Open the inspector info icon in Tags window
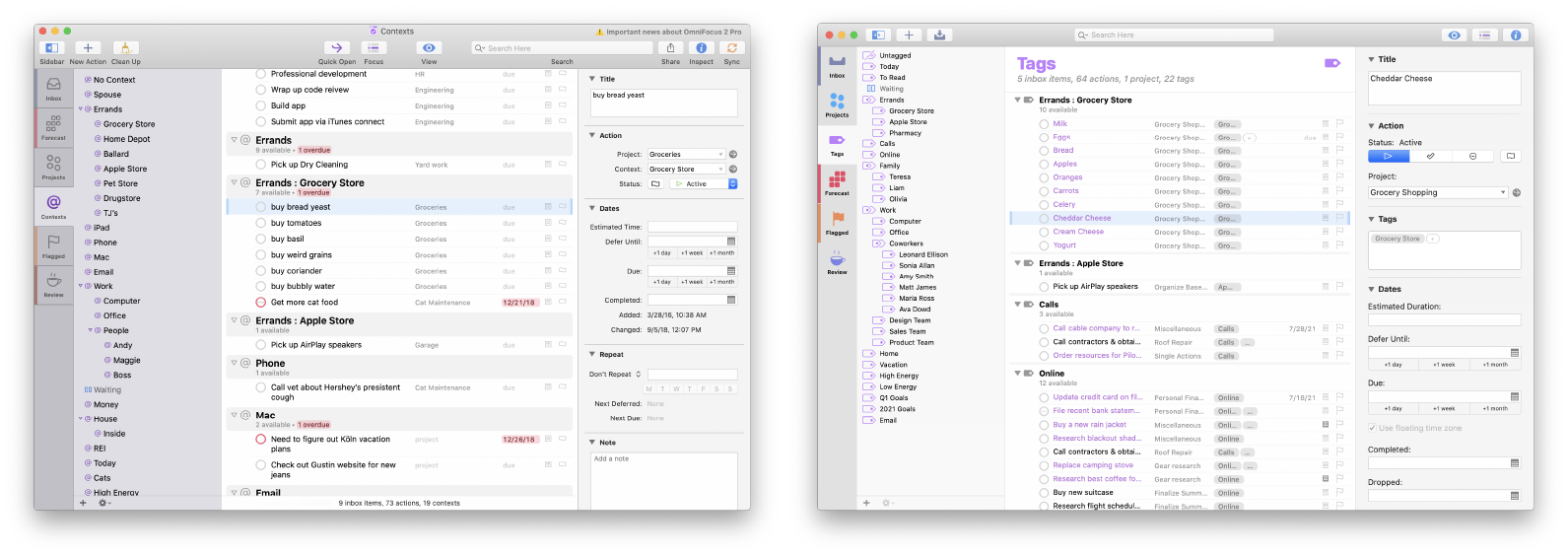 (1516, 35)
